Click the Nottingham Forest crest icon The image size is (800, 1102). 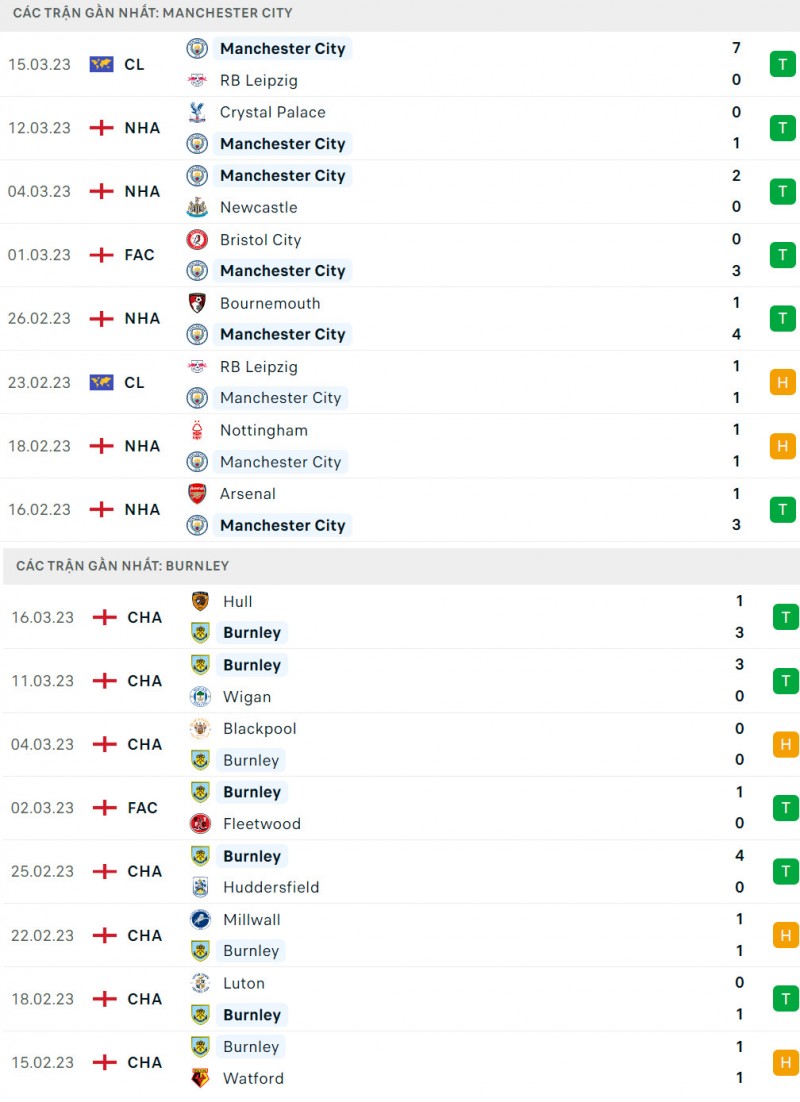pos(197,430)
